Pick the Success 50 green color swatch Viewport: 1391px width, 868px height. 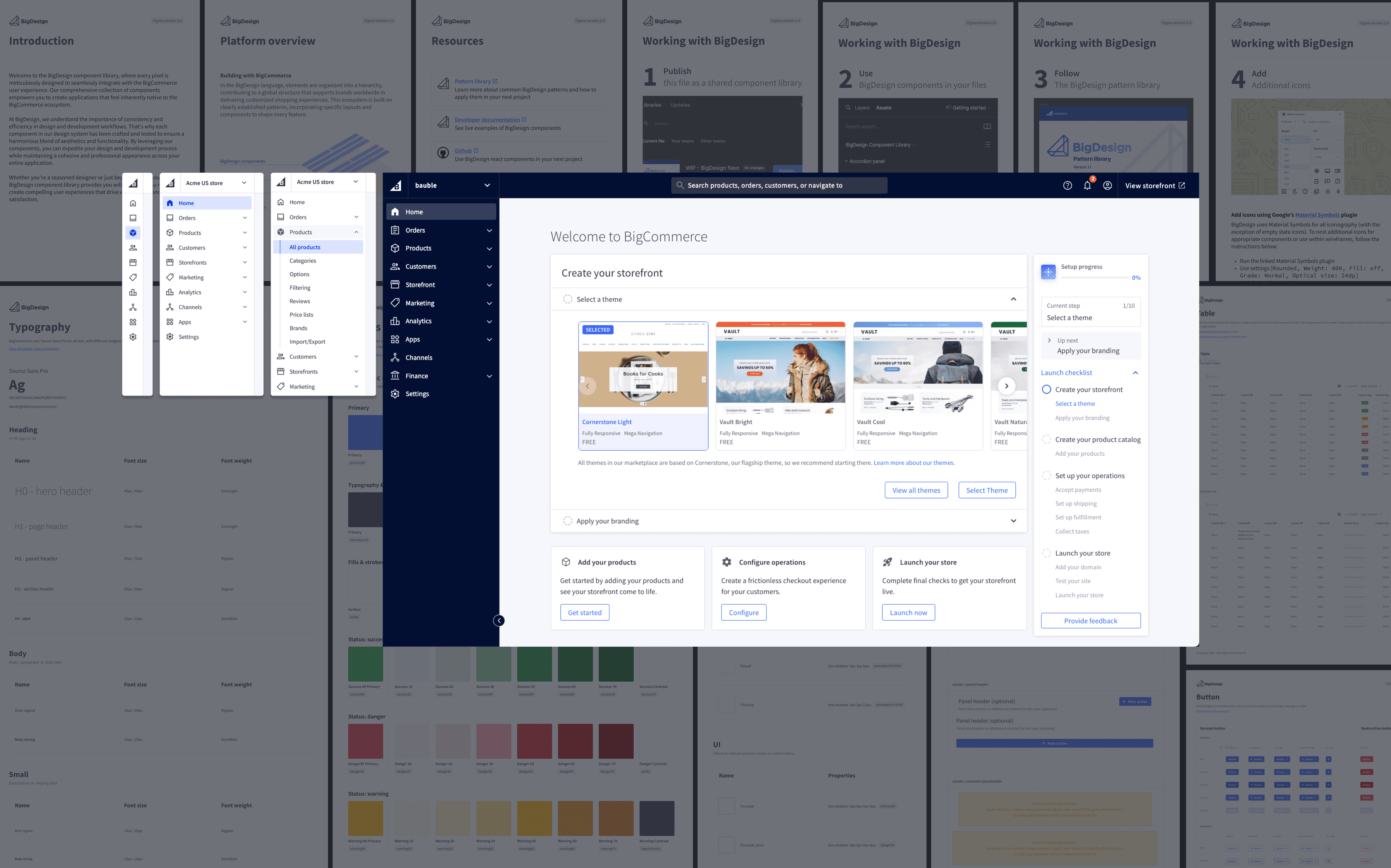(534, 664)
